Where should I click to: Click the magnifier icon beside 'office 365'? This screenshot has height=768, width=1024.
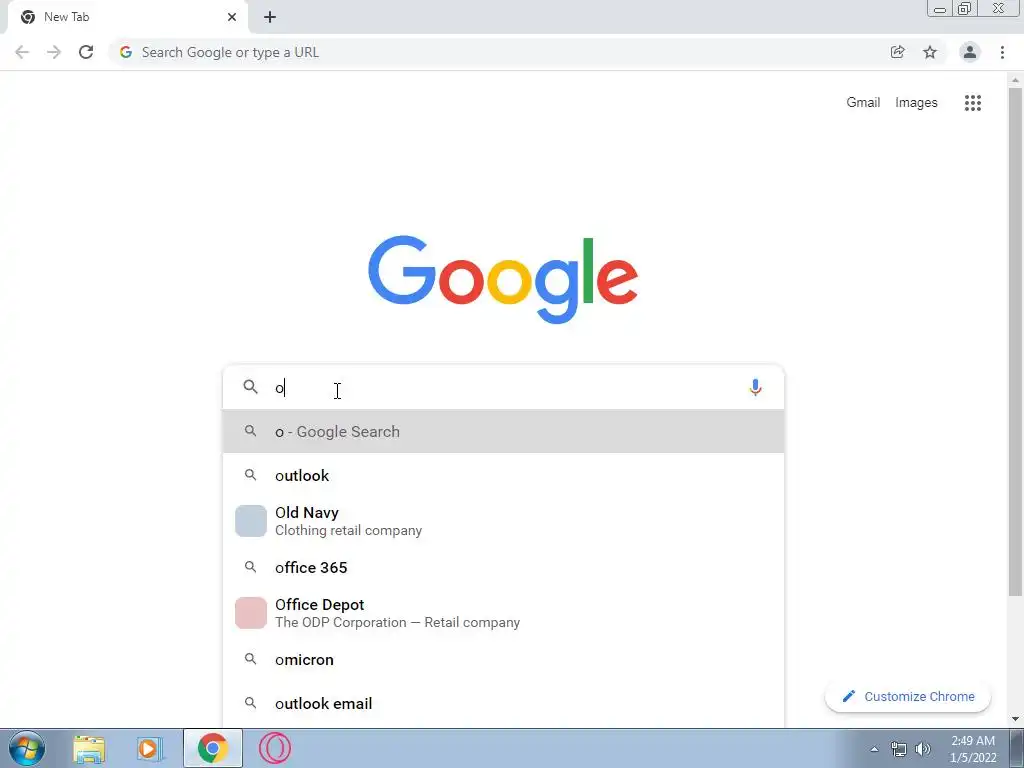[250, 567]
